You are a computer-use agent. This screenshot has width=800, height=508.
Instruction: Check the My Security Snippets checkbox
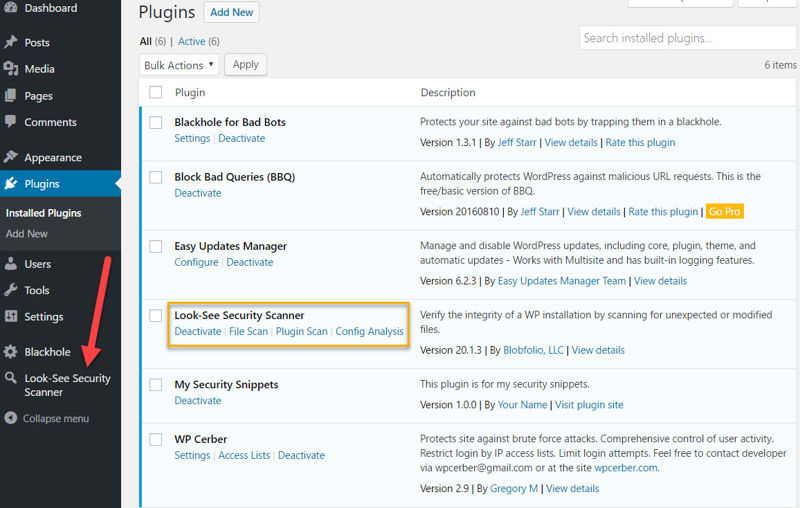pyautogui.click(x=156, y=385)
